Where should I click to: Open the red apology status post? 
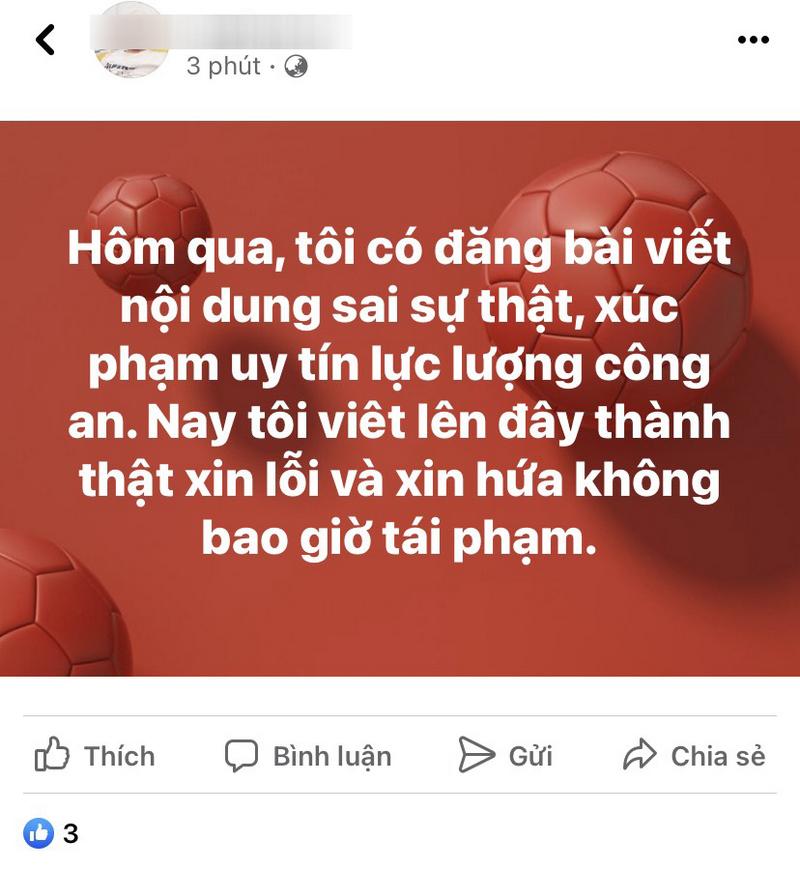coord(400,398)
